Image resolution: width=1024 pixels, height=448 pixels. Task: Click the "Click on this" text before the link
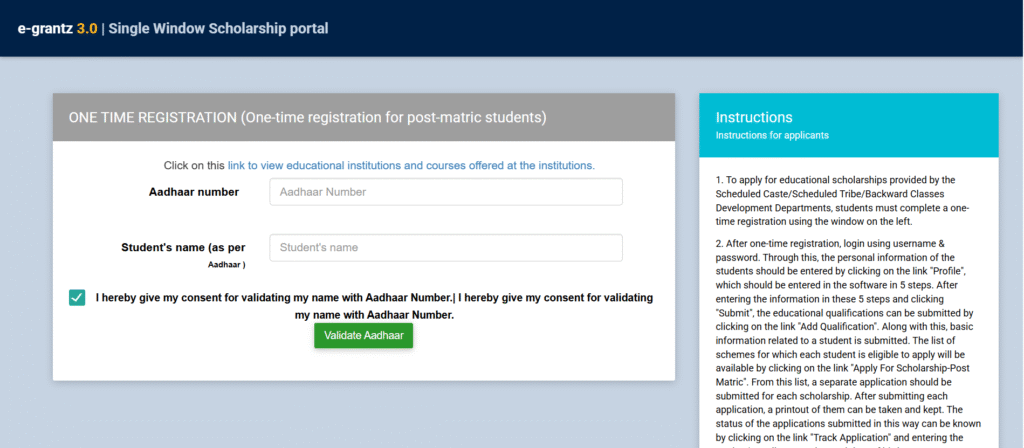coord(194,166)
